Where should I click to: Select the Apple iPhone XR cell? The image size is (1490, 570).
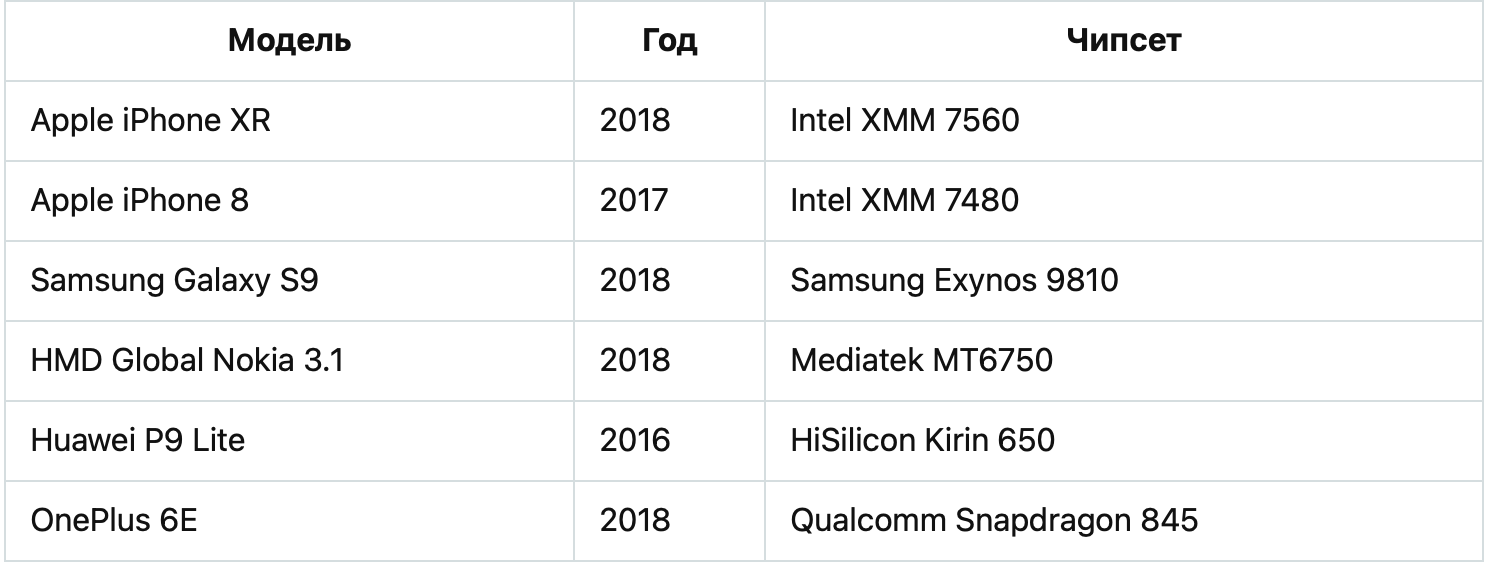click(x=289, y=121)
